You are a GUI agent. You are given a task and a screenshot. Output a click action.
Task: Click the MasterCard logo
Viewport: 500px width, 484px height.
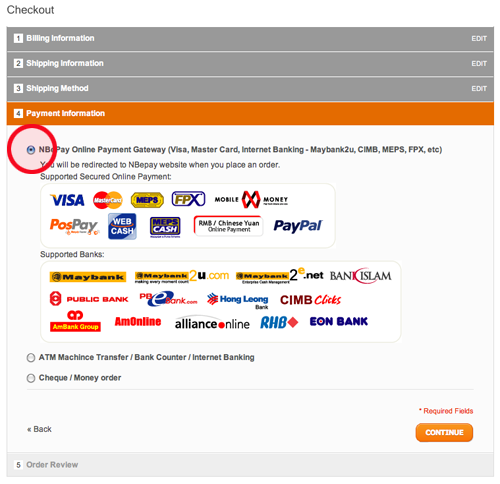(108, 200)
